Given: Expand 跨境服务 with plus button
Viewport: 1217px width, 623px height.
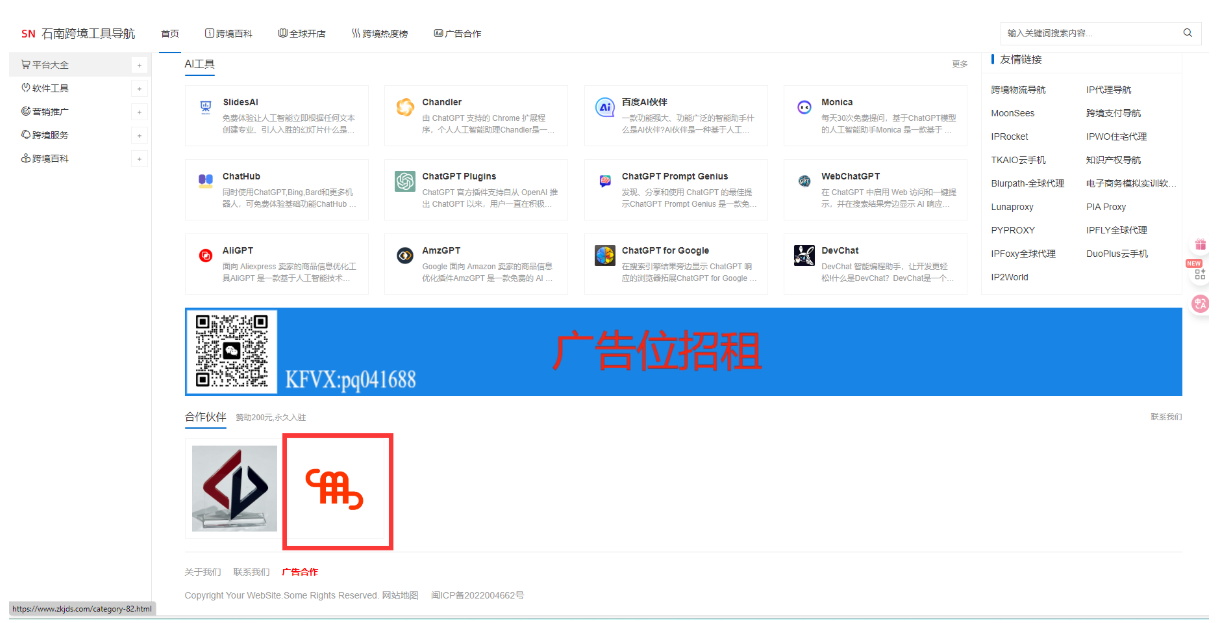Looking at the screenshot, I should (x=139, y=135).
